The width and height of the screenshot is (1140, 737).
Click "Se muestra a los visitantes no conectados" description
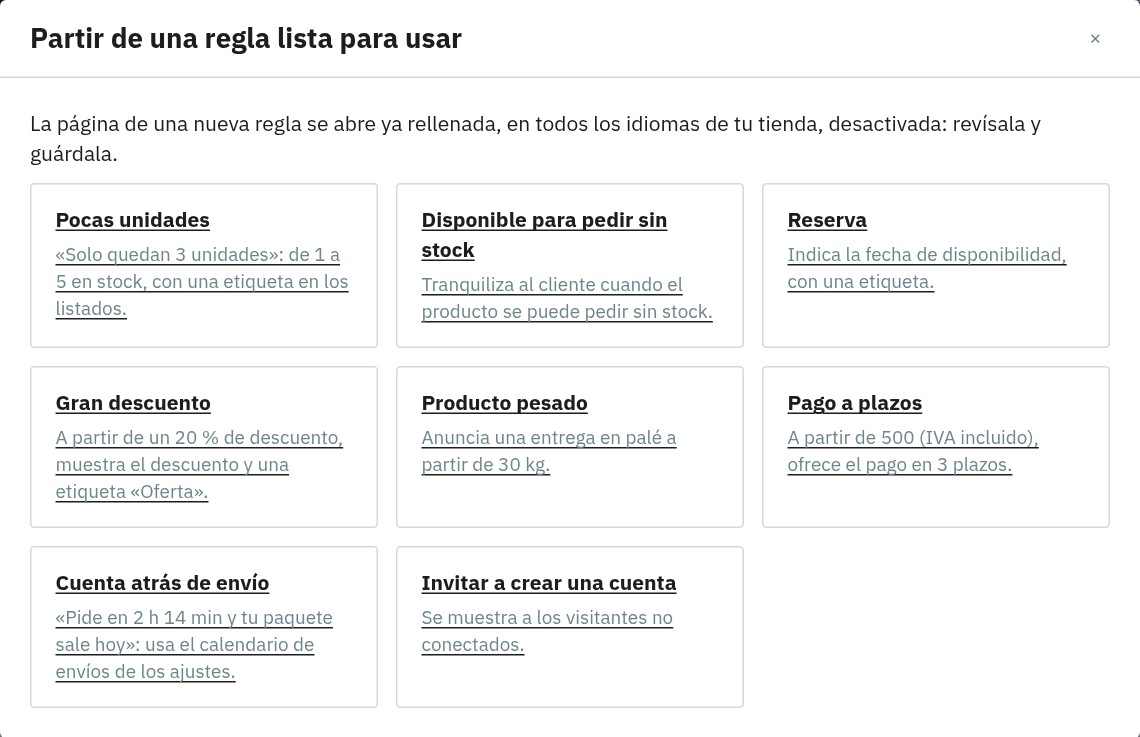coord(547,632)
